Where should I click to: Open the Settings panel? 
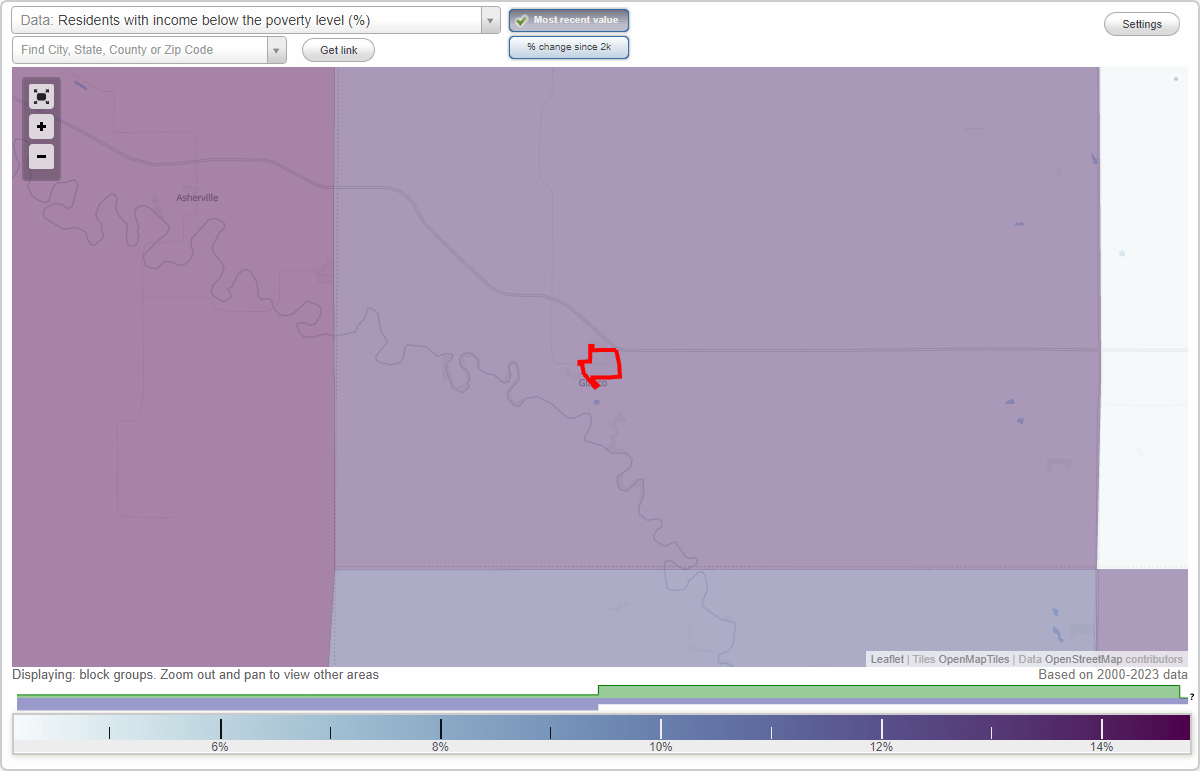pos(1141,23)
